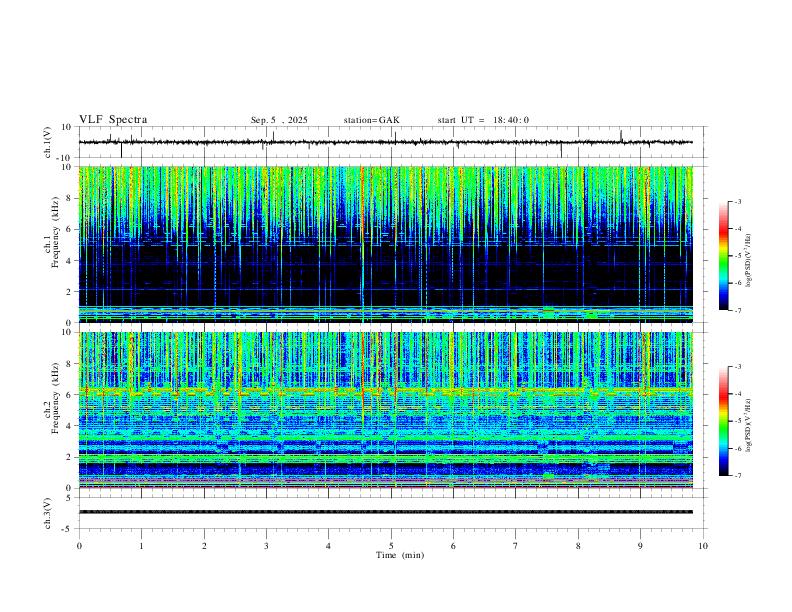Click the "VLF Spectra" title text
This screenshot has height=612, width=792.
[x=113, y=120]
